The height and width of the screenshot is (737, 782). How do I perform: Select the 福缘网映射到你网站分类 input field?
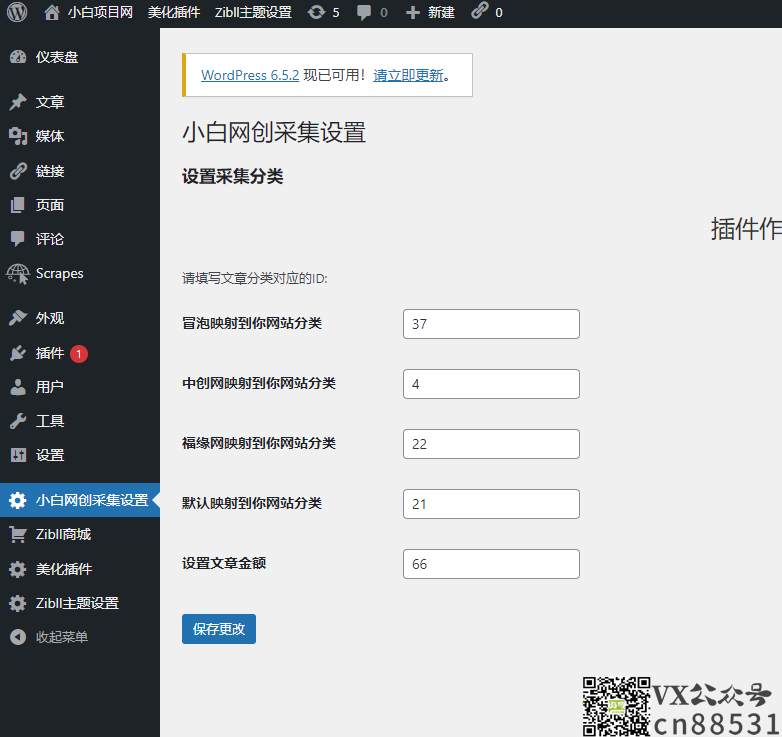(x=491, y=444)
